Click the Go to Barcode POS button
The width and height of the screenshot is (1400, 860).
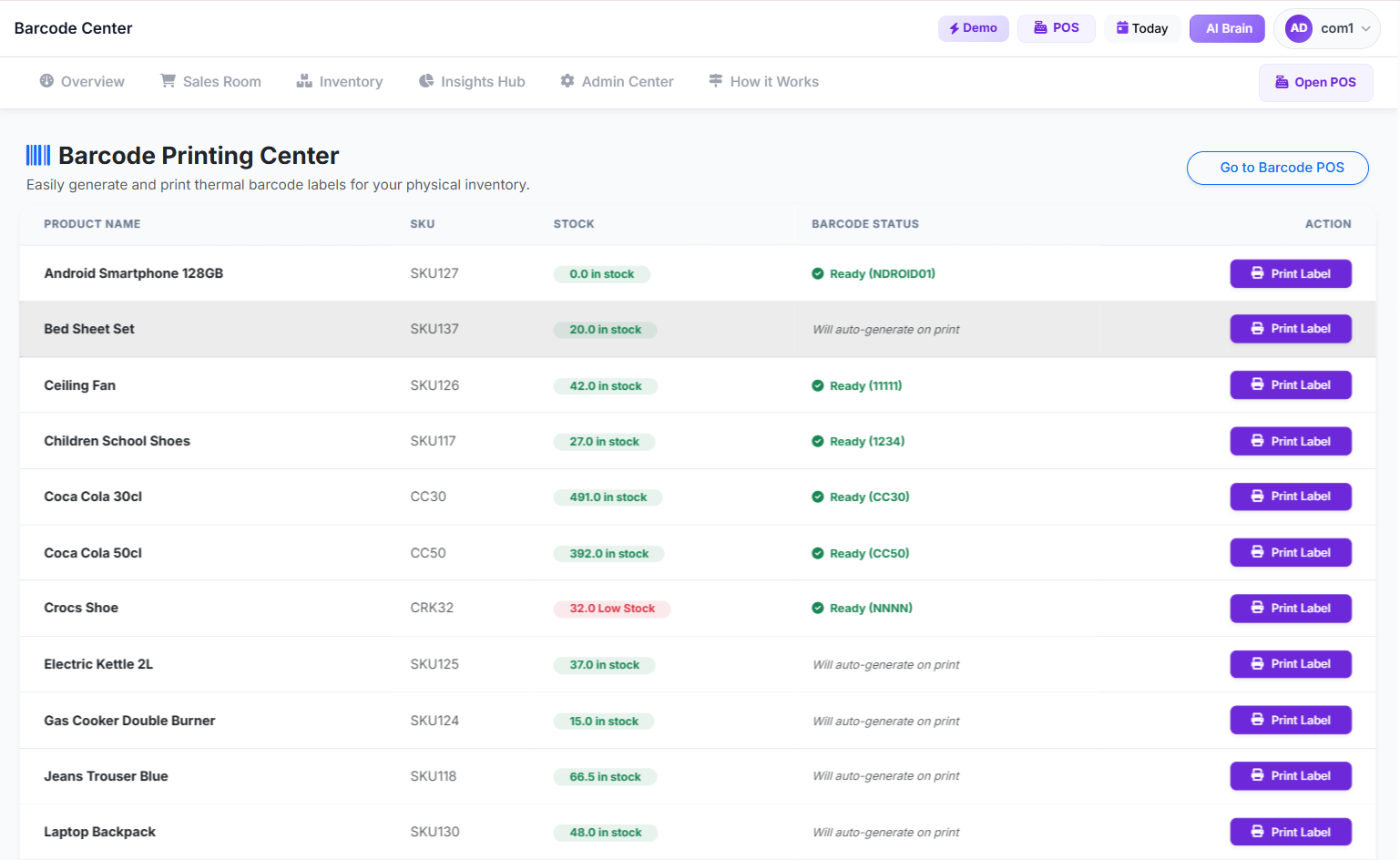1278,168
